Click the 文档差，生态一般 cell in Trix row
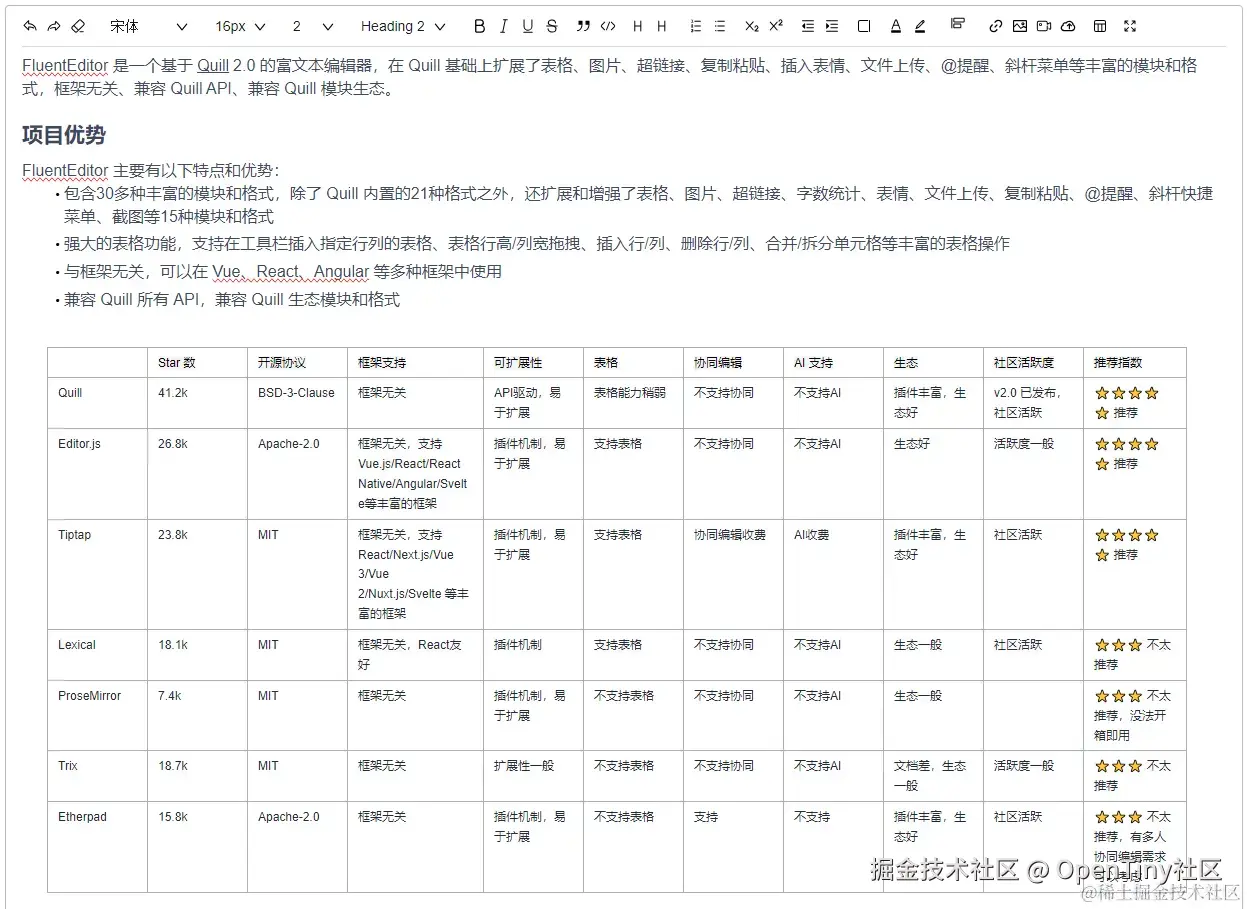 coord(933,776)
